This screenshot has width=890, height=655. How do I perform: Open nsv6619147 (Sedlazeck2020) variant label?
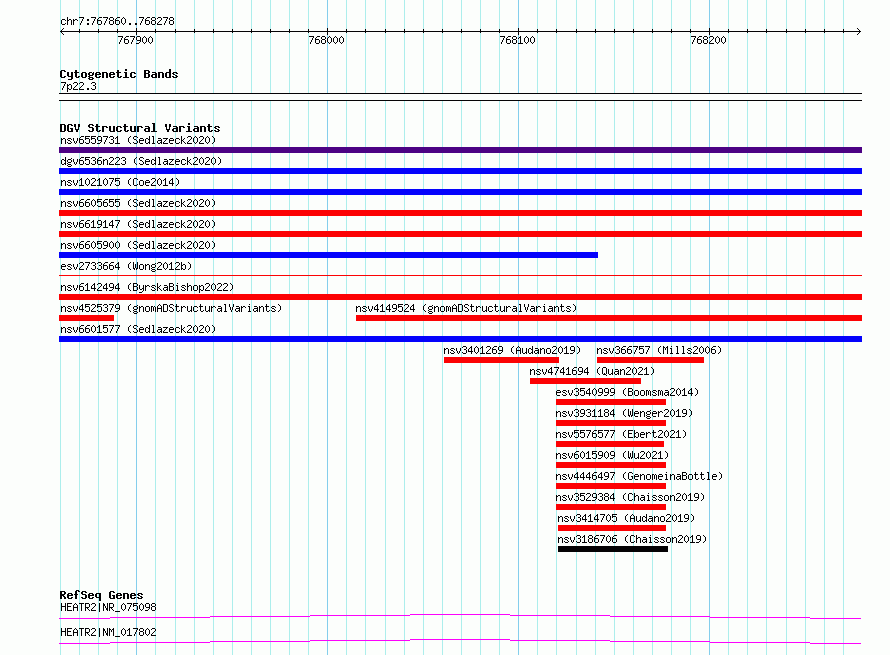coord(138,224)
